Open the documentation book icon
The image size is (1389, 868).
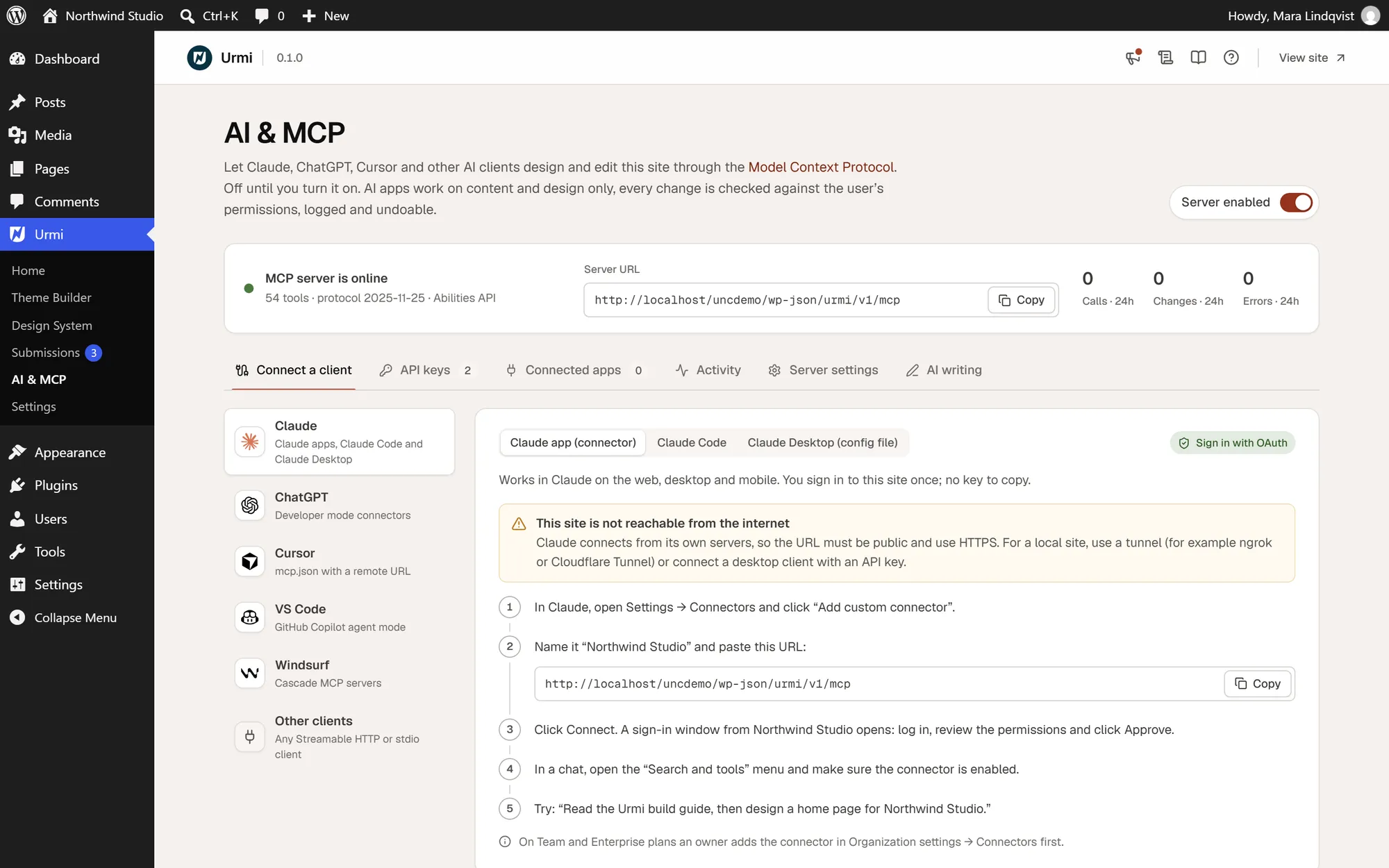(1198, 58)
